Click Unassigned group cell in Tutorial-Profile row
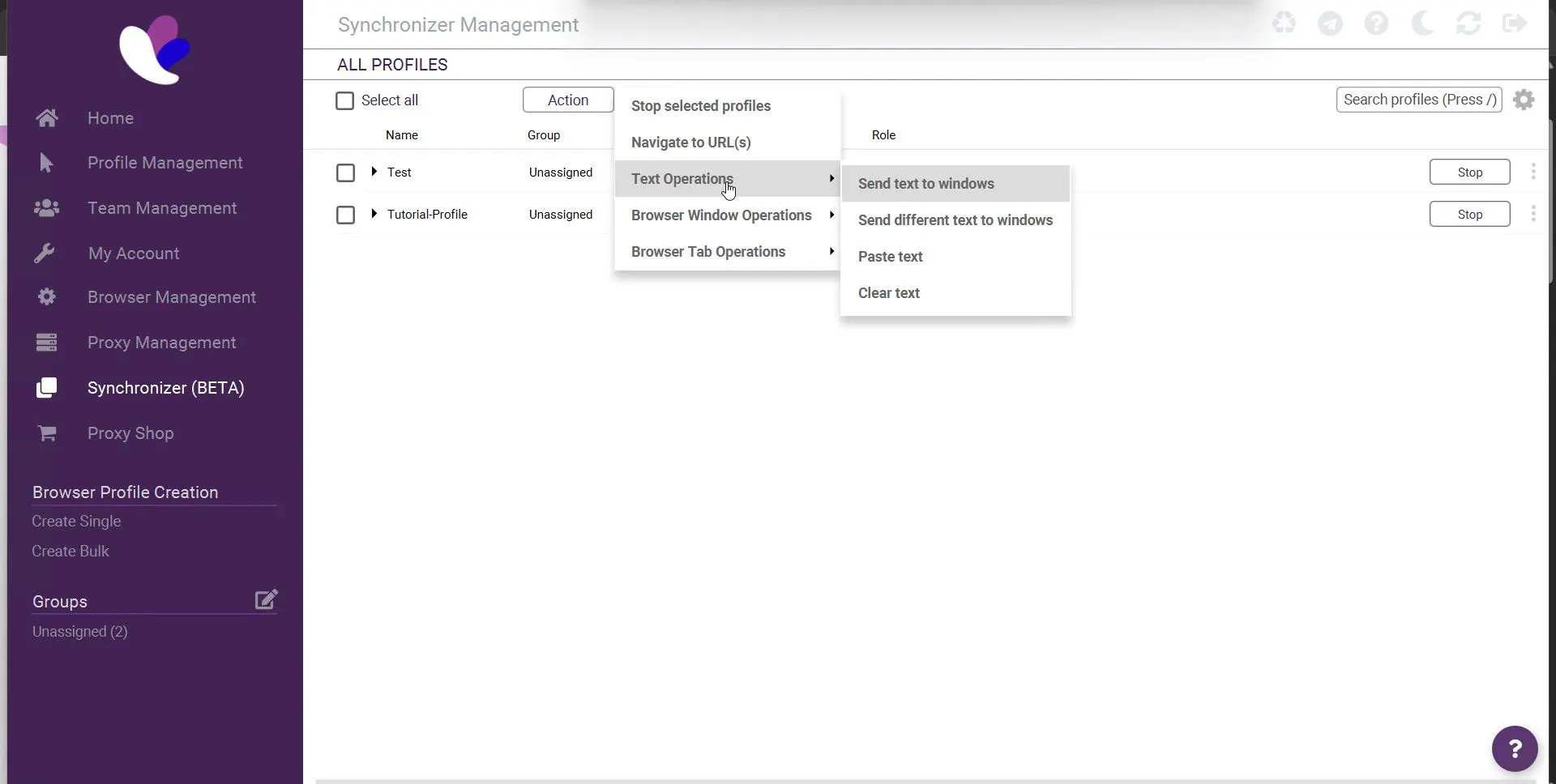1556x784 pixels. pyautogui.click(x=561, y=215)
